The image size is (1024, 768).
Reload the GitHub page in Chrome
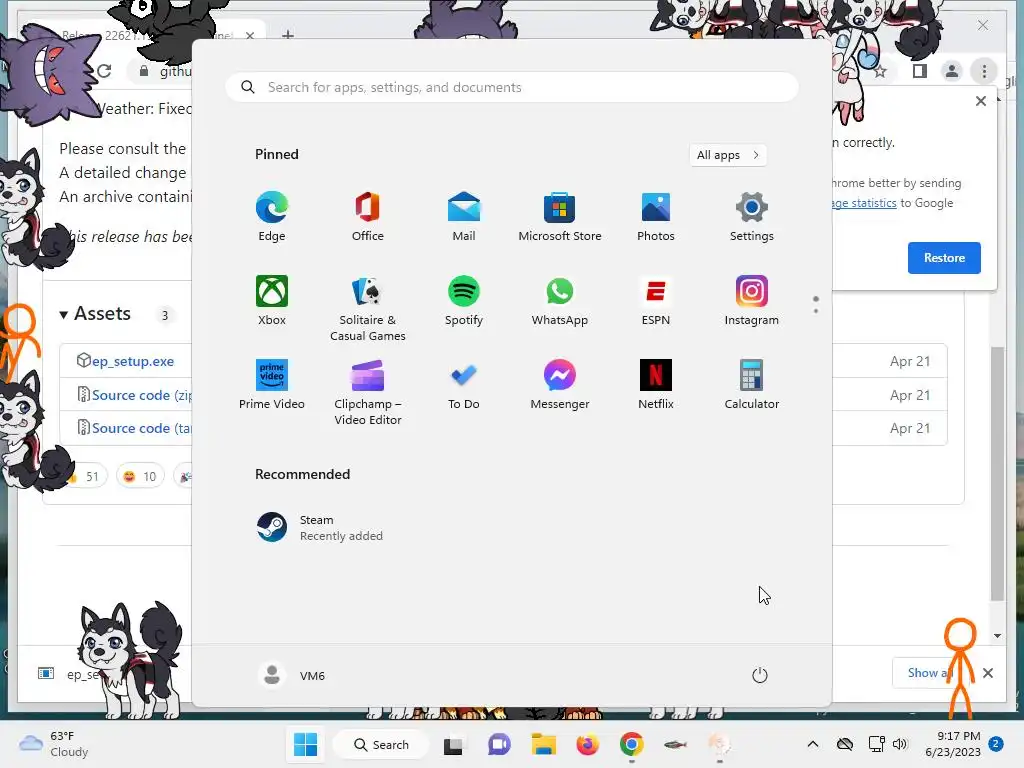(104, 71)
